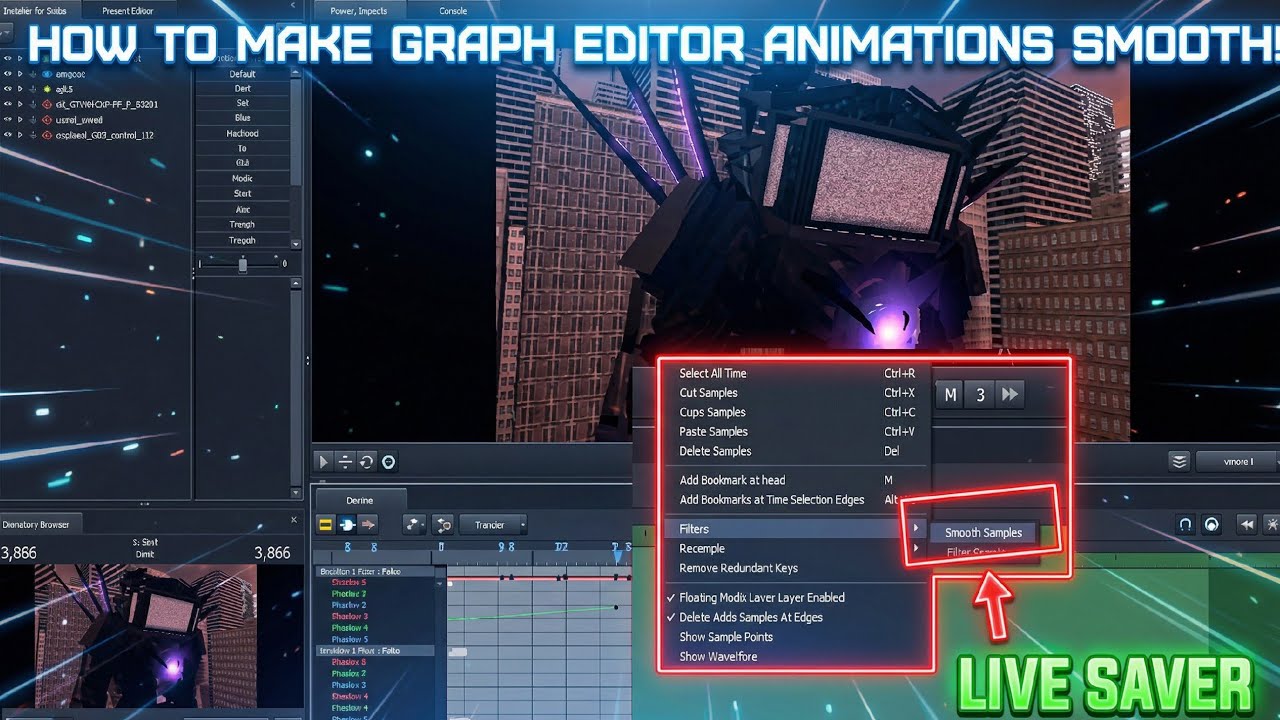Click the play arrow icon below viewport

323,461
